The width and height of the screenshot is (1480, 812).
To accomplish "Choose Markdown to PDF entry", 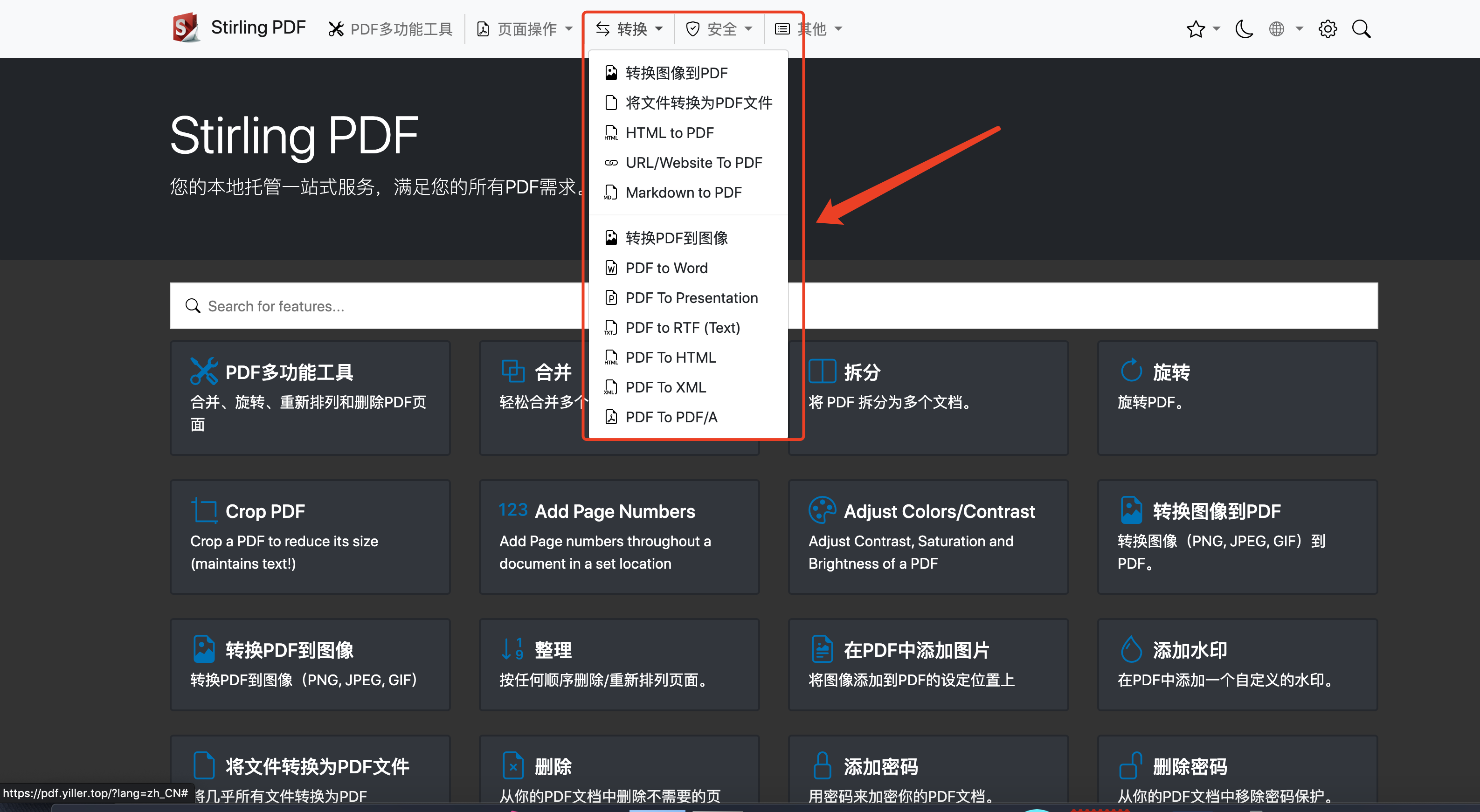I will click(688, 193).
